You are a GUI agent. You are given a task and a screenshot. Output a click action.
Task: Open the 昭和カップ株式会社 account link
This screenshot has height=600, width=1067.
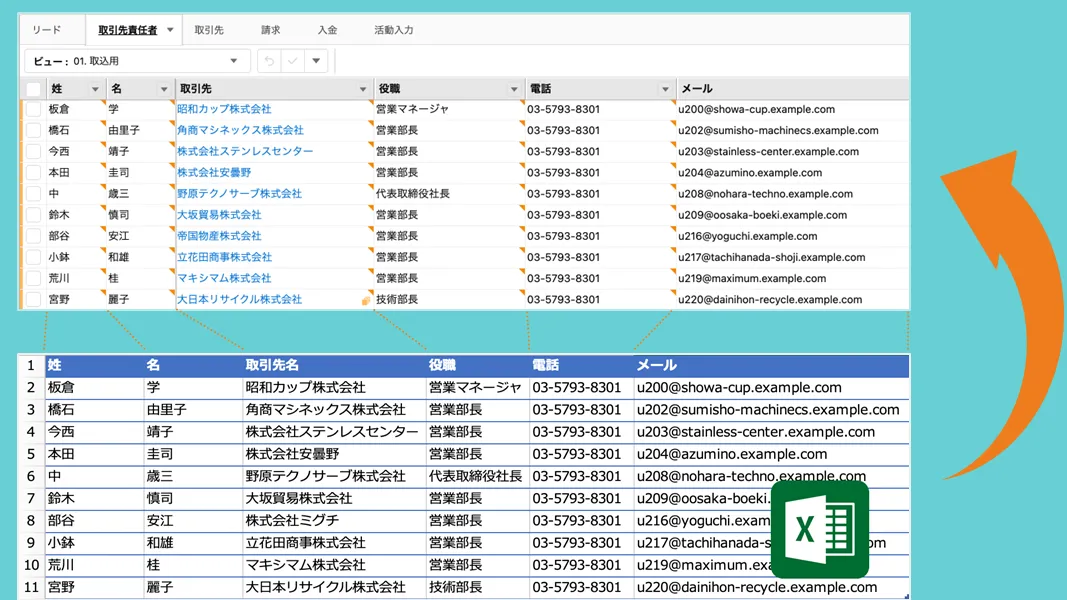224,109
